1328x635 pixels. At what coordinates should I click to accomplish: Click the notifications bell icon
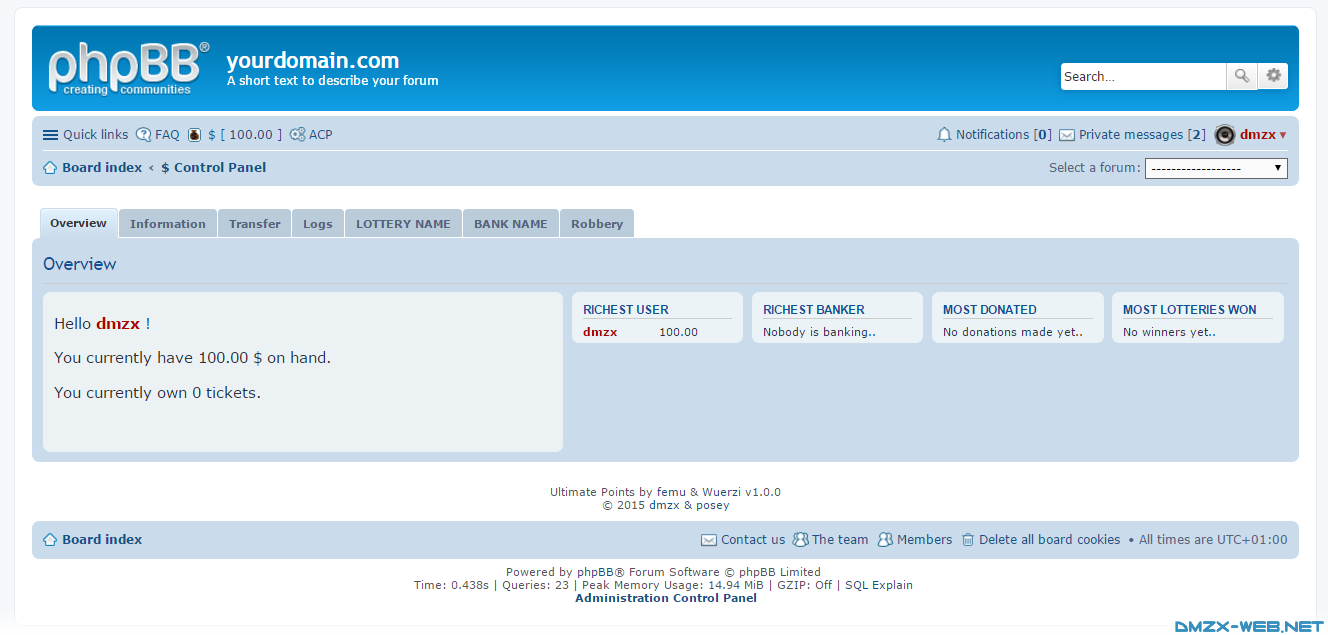point(944,135)
